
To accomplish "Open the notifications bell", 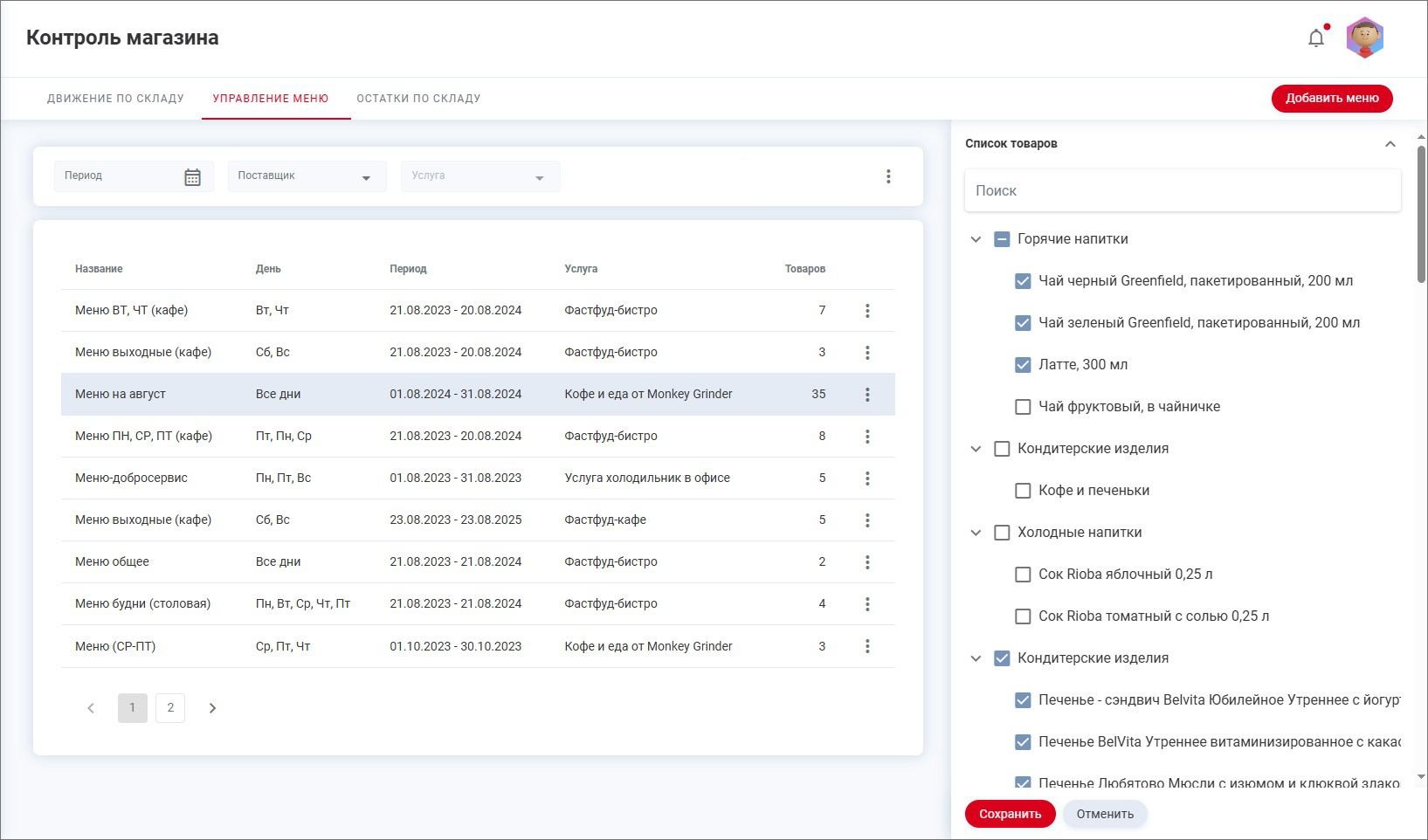I will coord(1315,38).
